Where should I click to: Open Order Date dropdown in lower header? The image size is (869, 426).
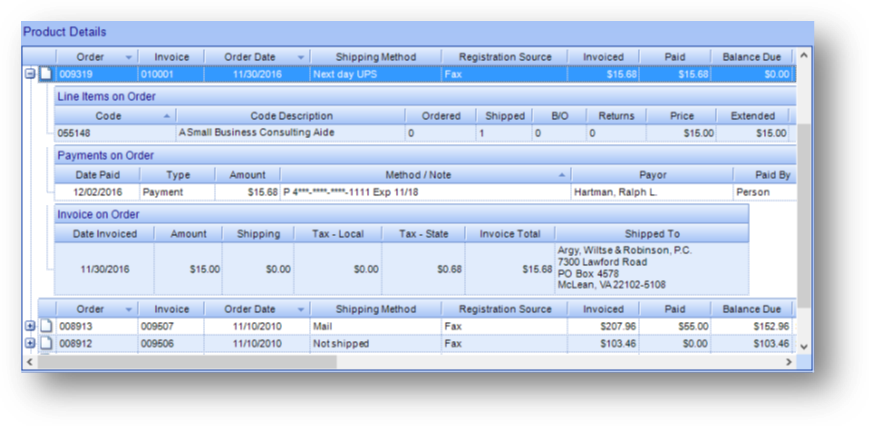click(301, 310)
